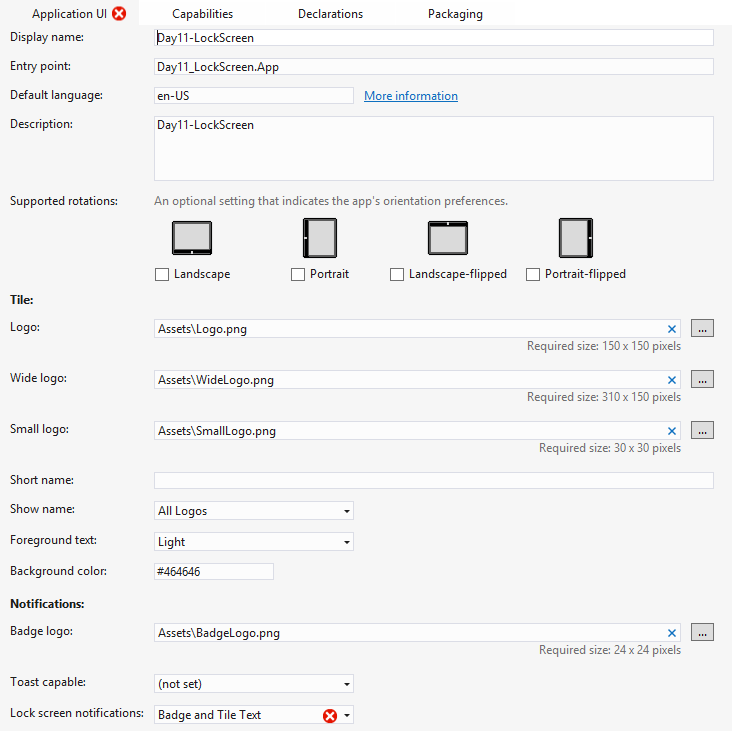Viewport: 732px width, 731px height.
Task: Open the Toast capable dropdown
Action: [x=254, y=684]
